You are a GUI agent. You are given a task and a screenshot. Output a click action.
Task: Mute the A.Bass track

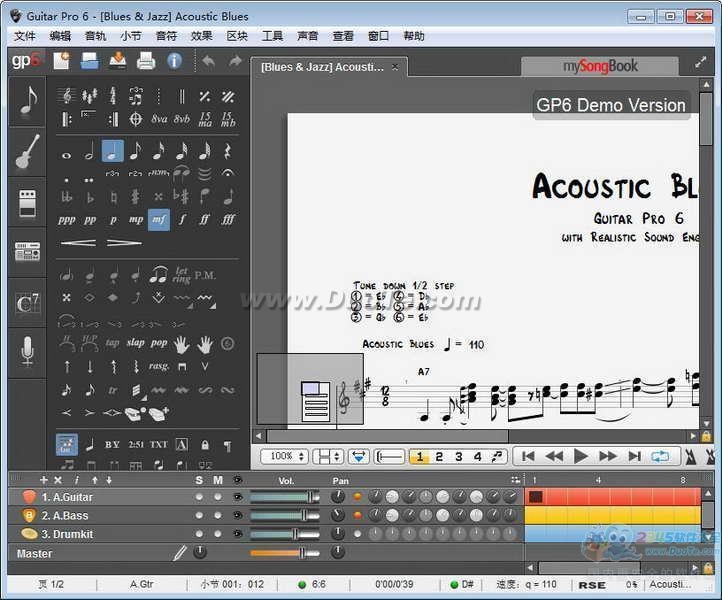217,515
